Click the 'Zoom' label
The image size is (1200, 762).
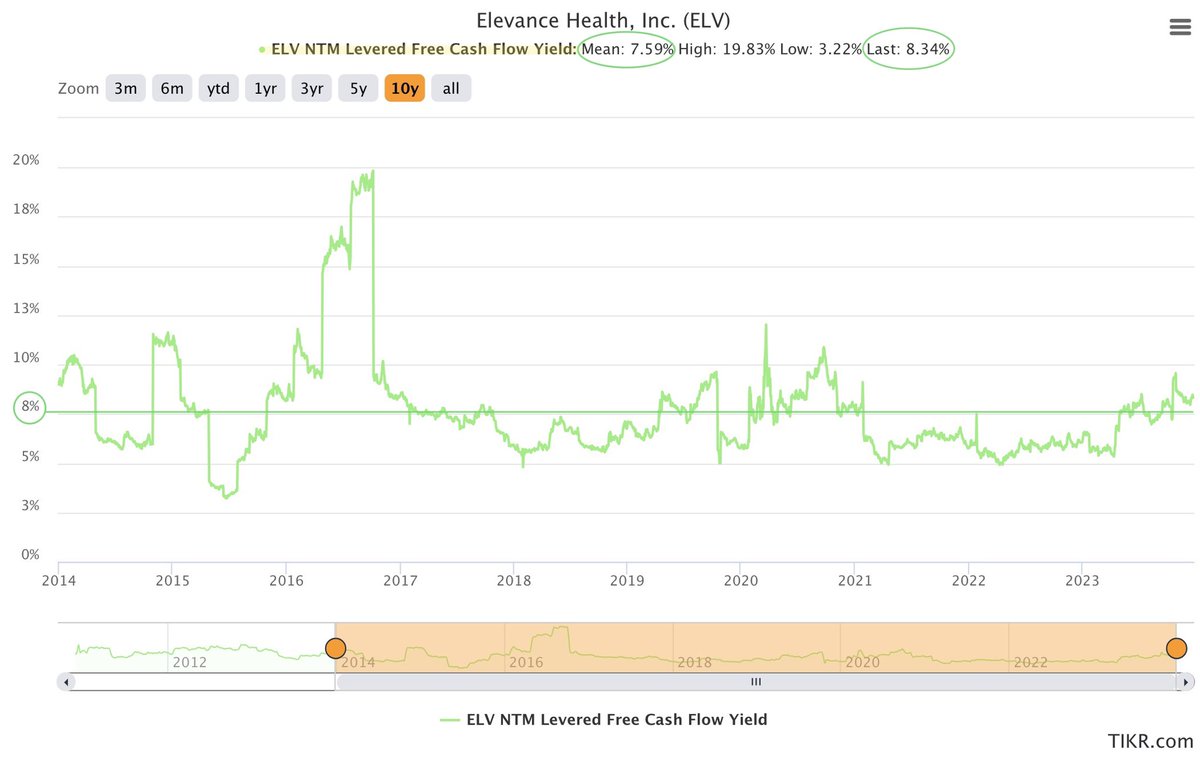(x=78, y=88)
